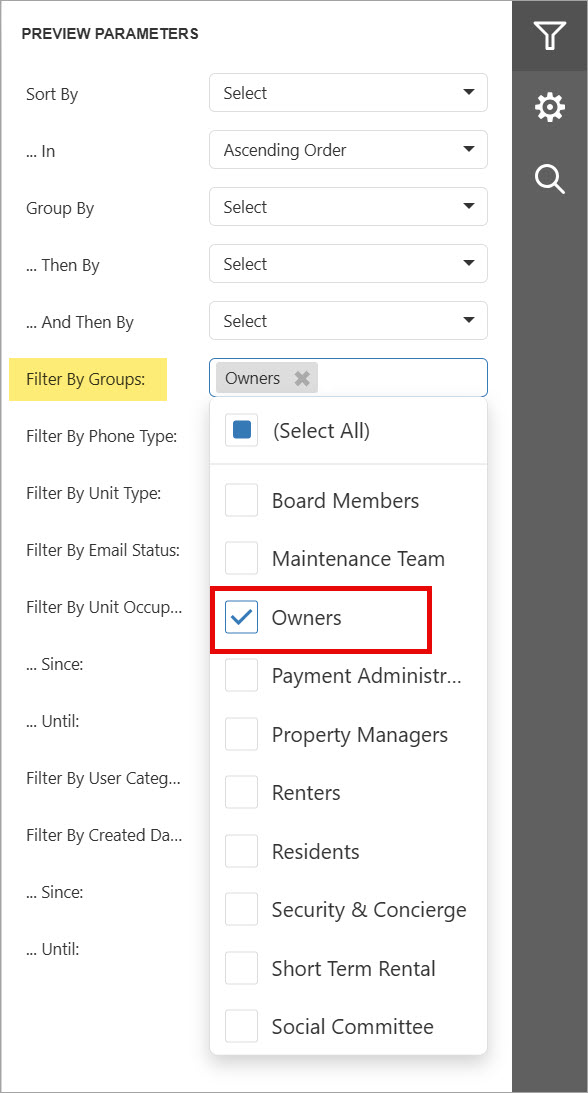The width and height of the screenshot is (588, 1093).
Task: Enable the Renters group checkbox
Action: pos(242,793)
